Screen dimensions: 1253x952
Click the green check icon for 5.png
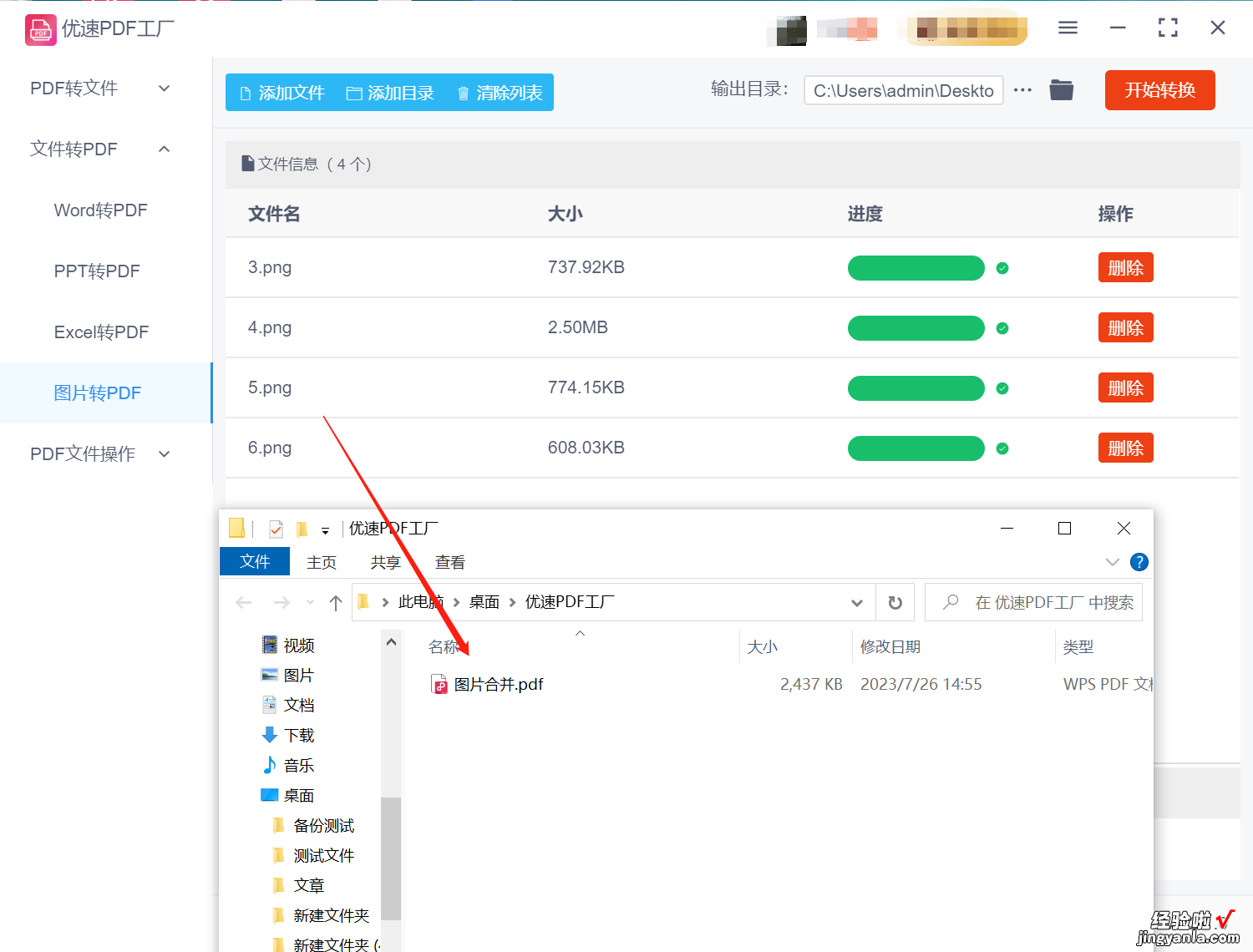pyautogui.click(x=1002, y=388)
